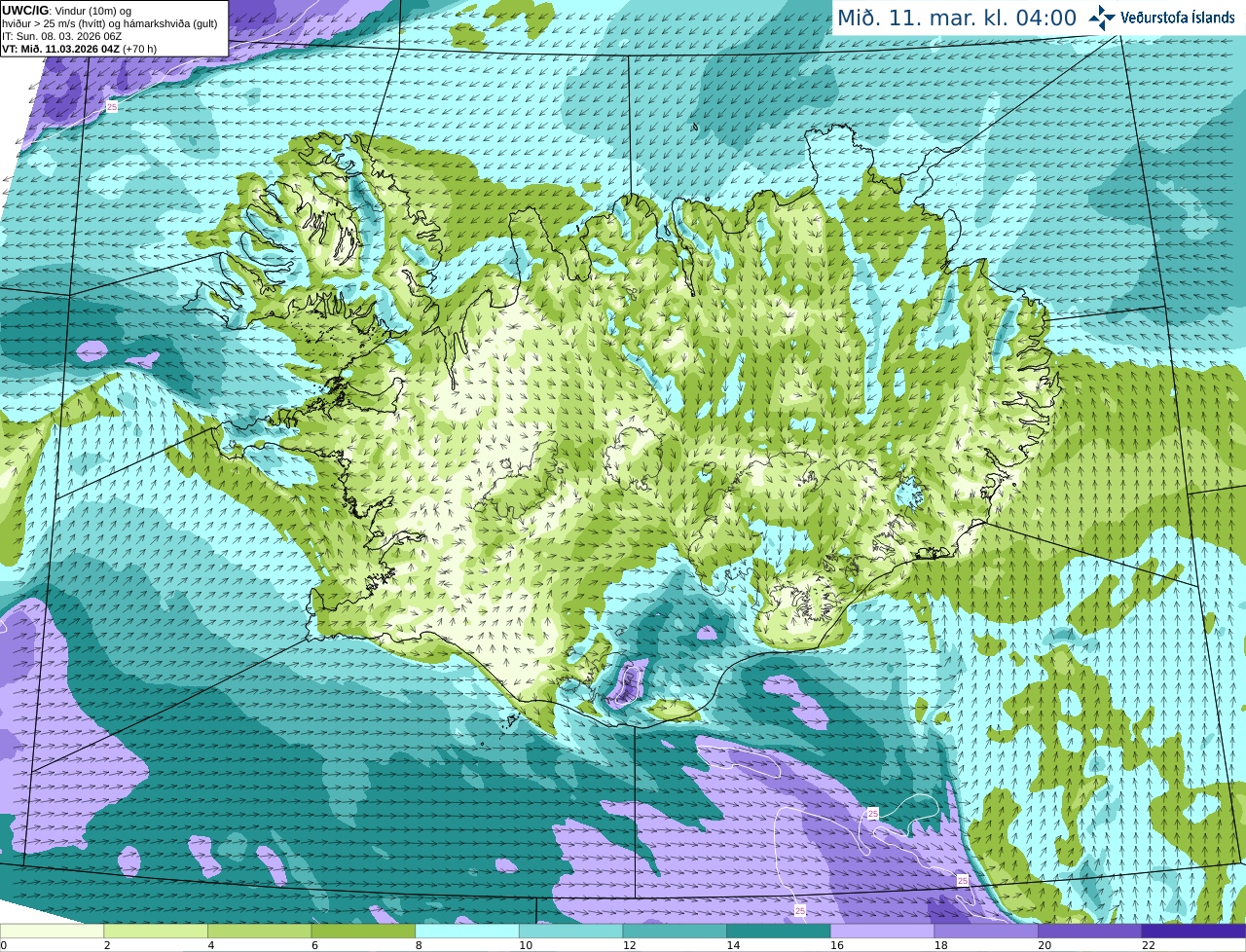Select the forecast time 'Mið. 11. mar. kl. 04:00'
This screenshot has width=1246, height=952.
click(957, 18)
